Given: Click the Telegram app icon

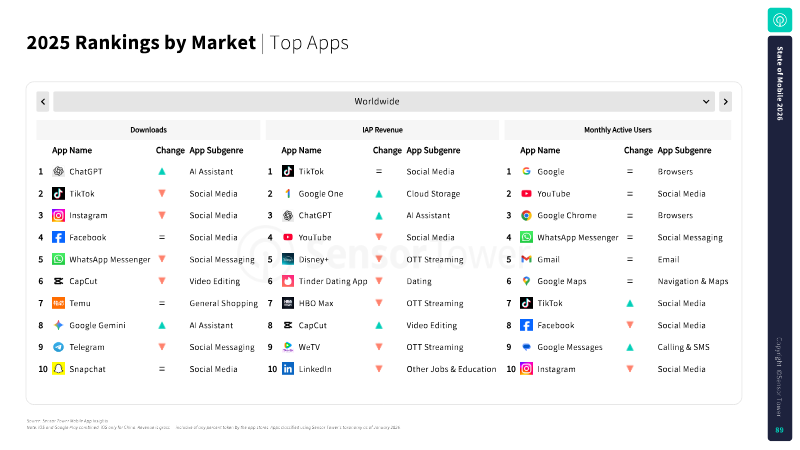Looking at the screenshot, I should click(x=59, y=347).
